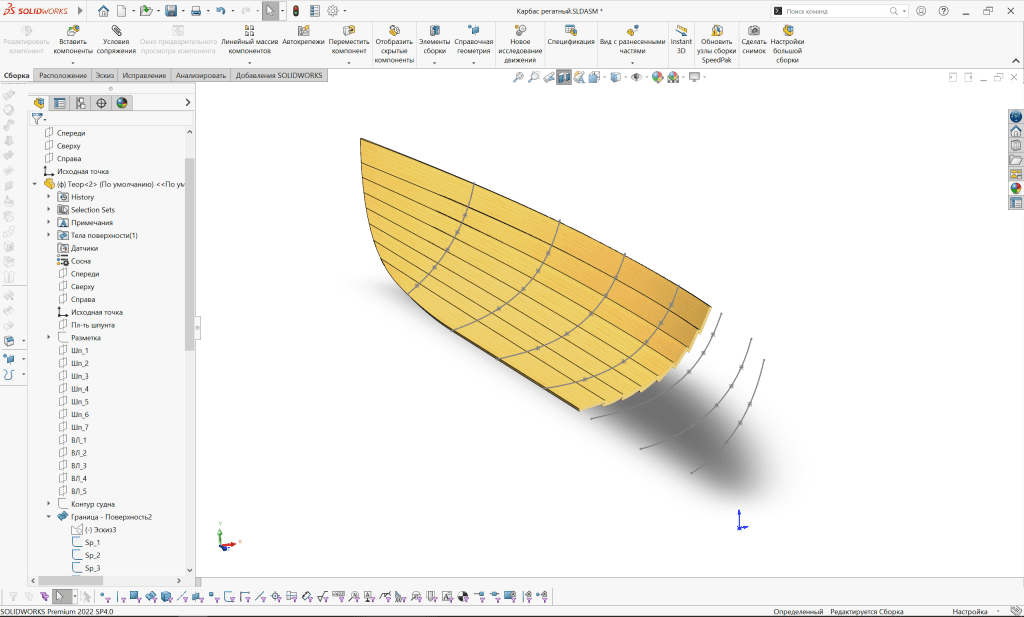This screenshot has width=1024, height=617.
Task: Open Mate conditions (Условия сопряжения) tool
Action: 116,30
